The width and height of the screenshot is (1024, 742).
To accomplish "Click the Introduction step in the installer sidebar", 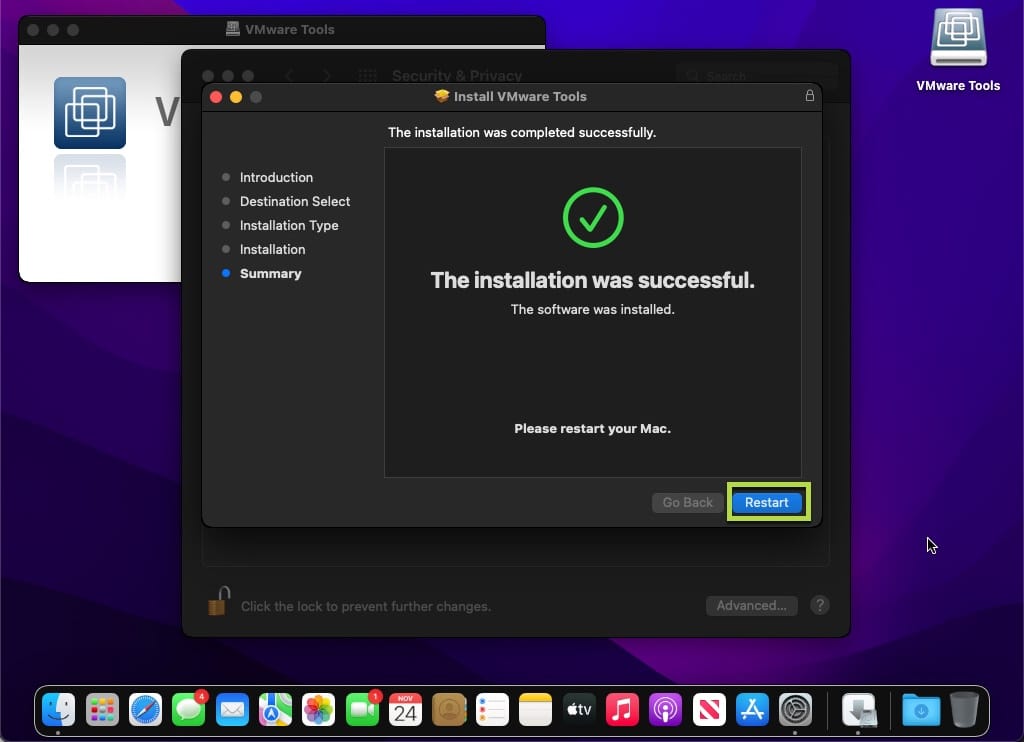I will point(276,177).
